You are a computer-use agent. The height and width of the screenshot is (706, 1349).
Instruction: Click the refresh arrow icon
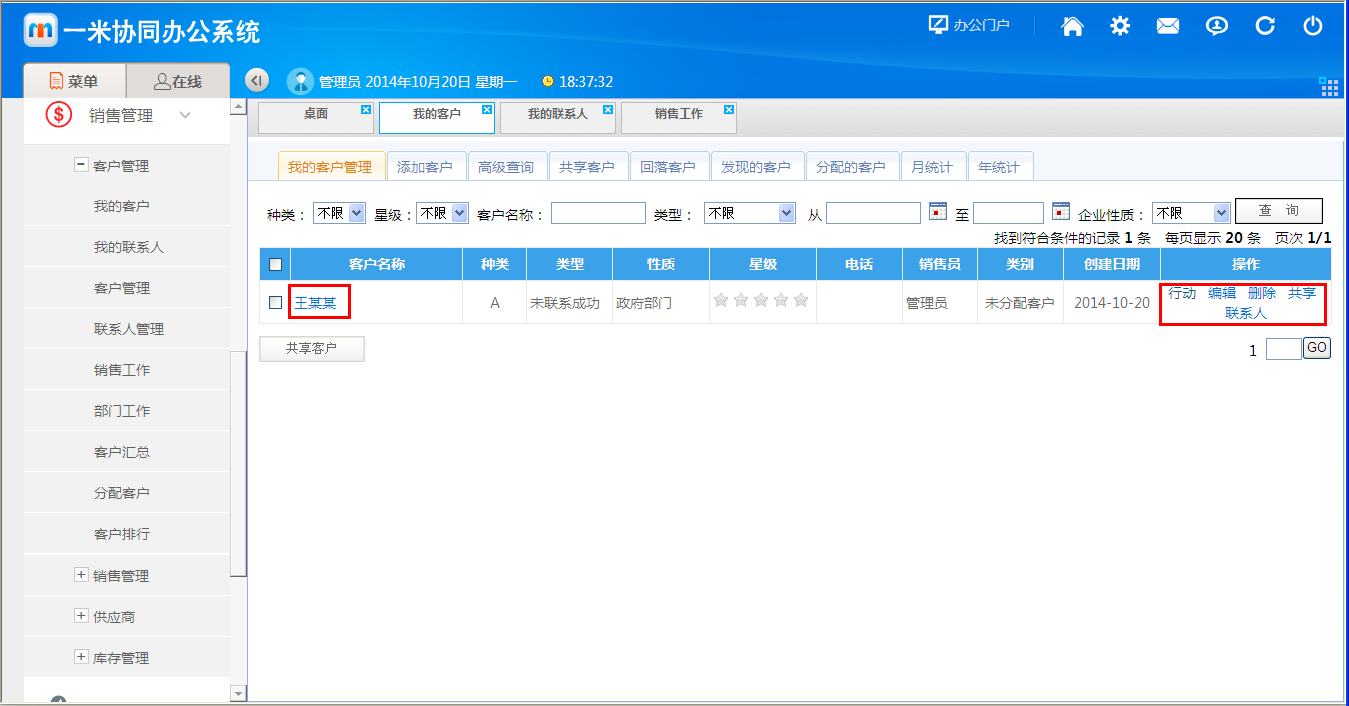[1265, 26]
